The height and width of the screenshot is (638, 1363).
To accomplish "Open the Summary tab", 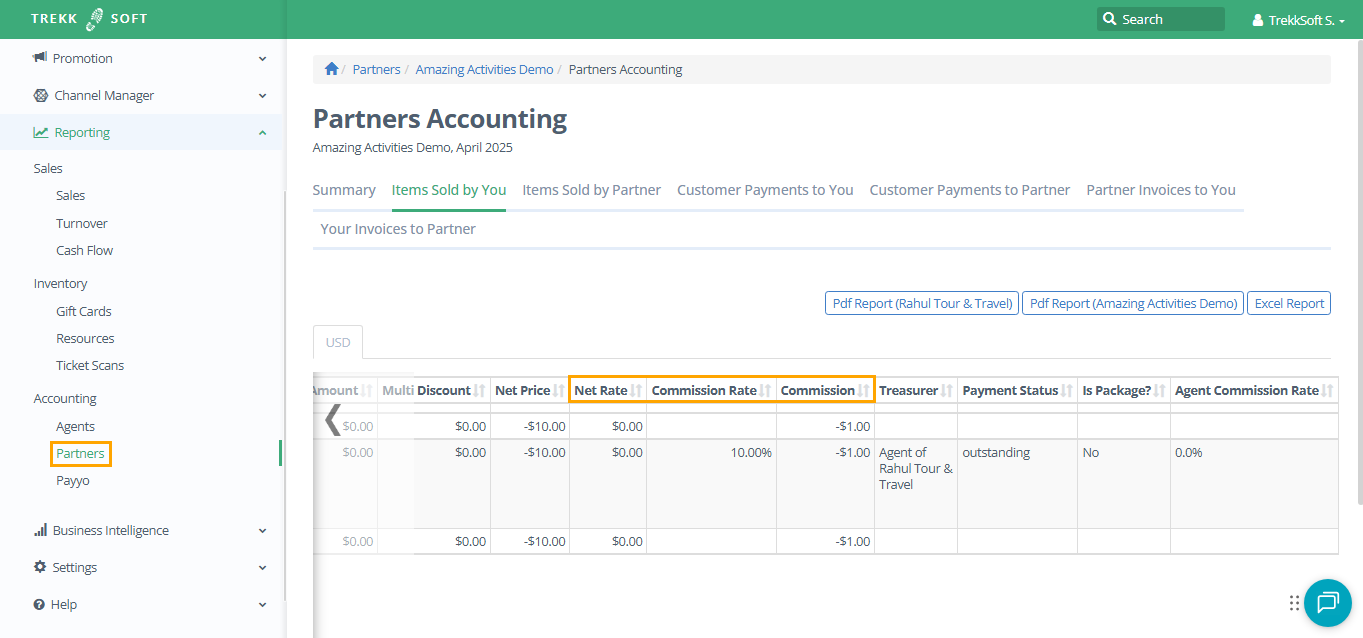I will tap(344, 190).
